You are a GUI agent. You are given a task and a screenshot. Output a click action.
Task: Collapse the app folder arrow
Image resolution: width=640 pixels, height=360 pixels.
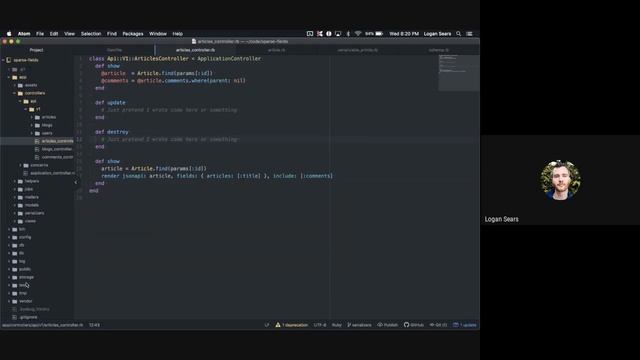[x=9, y=77]
